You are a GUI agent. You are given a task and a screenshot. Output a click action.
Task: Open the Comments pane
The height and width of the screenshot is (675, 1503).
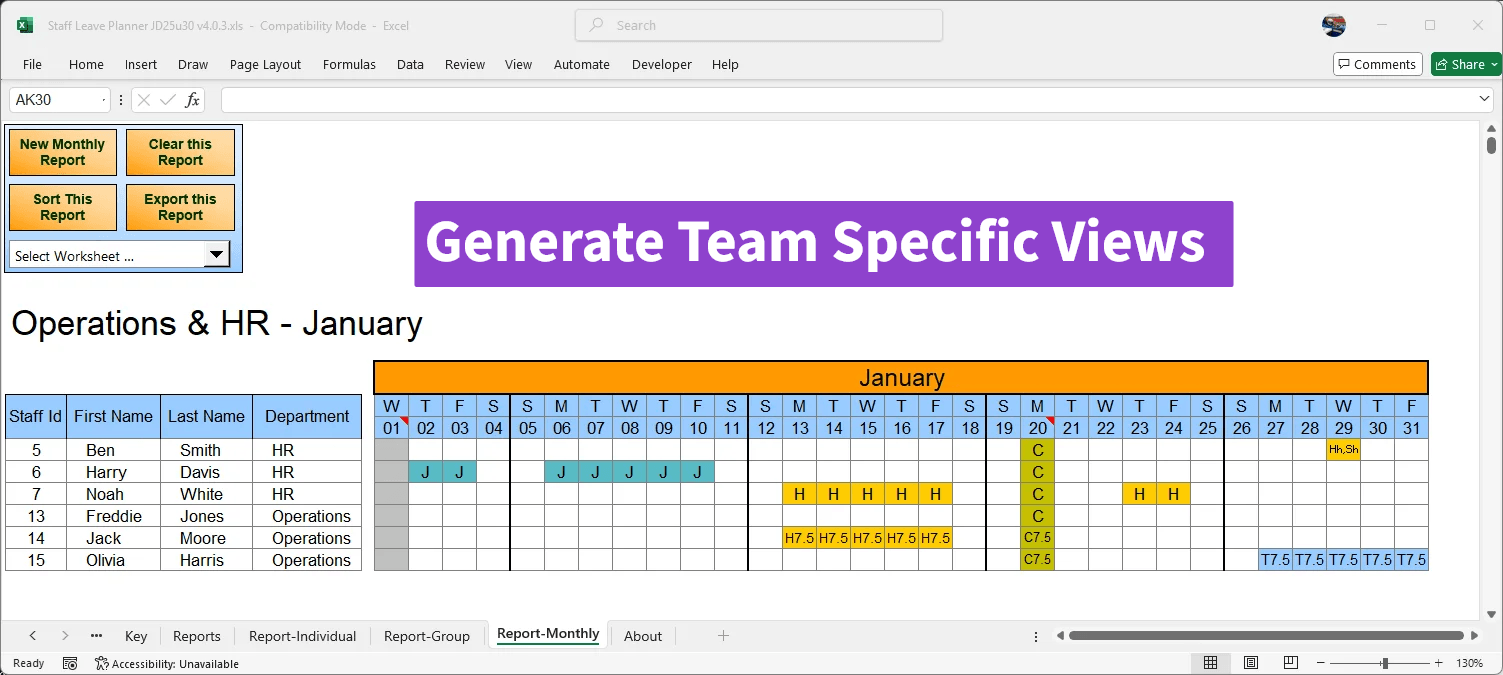1377,63
